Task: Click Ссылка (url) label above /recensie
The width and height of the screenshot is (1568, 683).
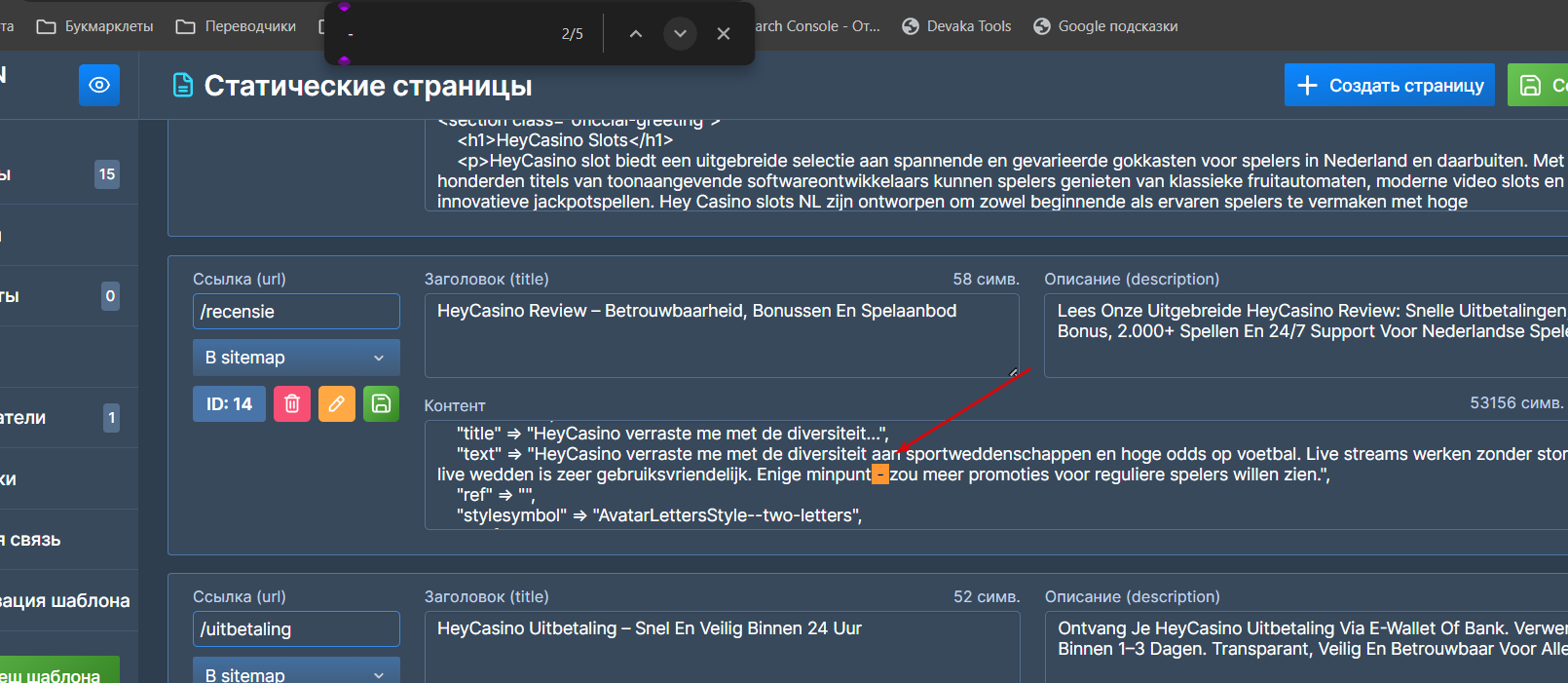Action: point(240,279)
